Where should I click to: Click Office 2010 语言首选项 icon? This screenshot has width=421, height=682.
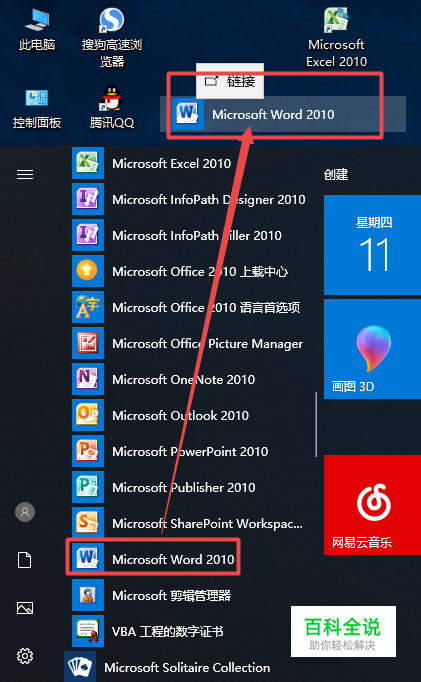(x=88, y=307)
